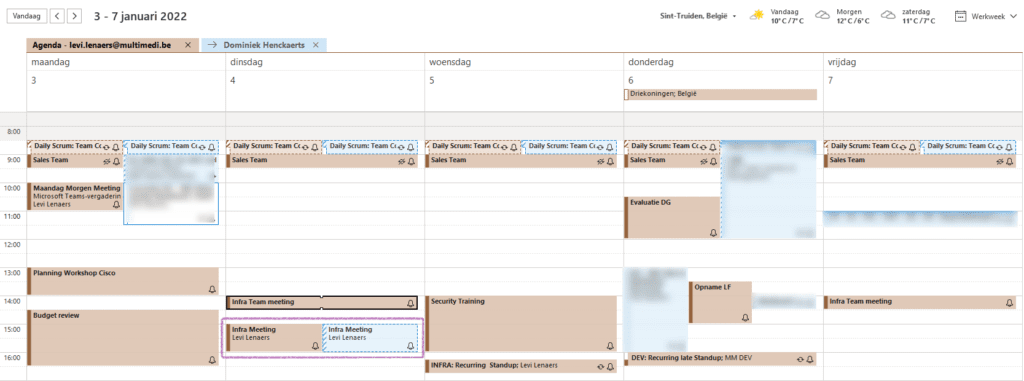Select the Security Training appointment on woensdag
The image size is (1024, 381).
pos(521,324)
